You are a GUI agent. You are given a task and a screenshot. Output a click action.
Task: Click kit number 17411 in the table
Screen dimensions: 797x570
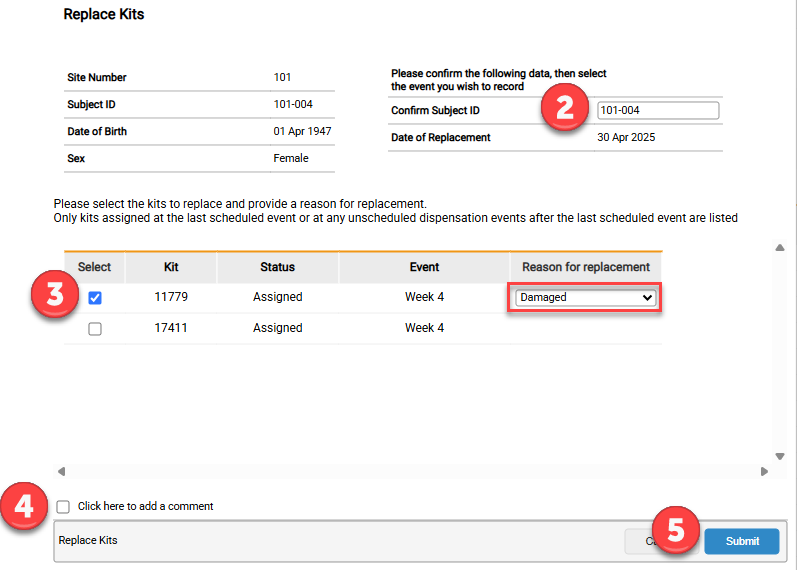171,329
